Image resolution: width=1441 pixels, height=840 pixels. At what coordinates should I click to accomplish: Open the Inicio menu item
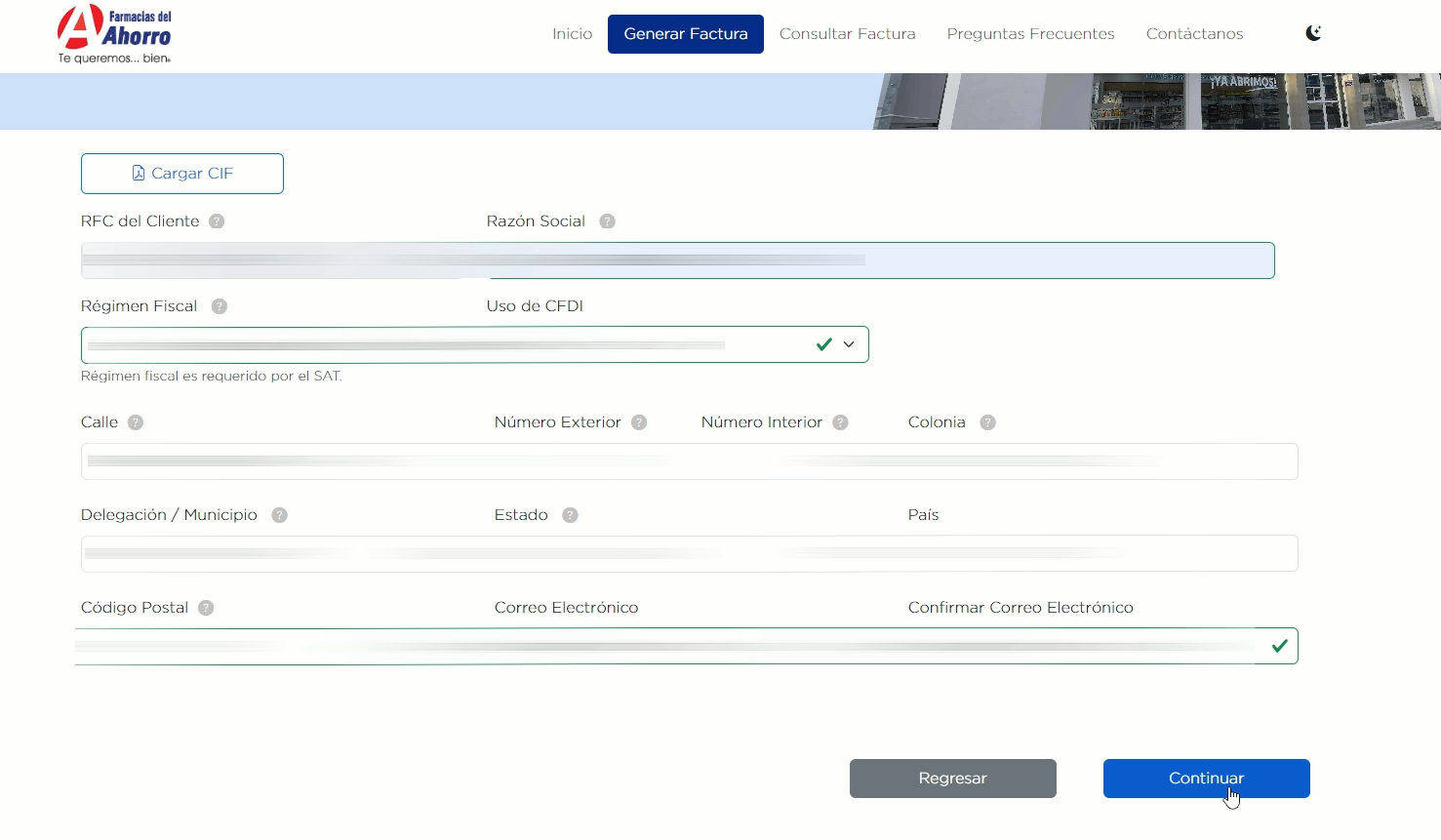click(572, 34)
